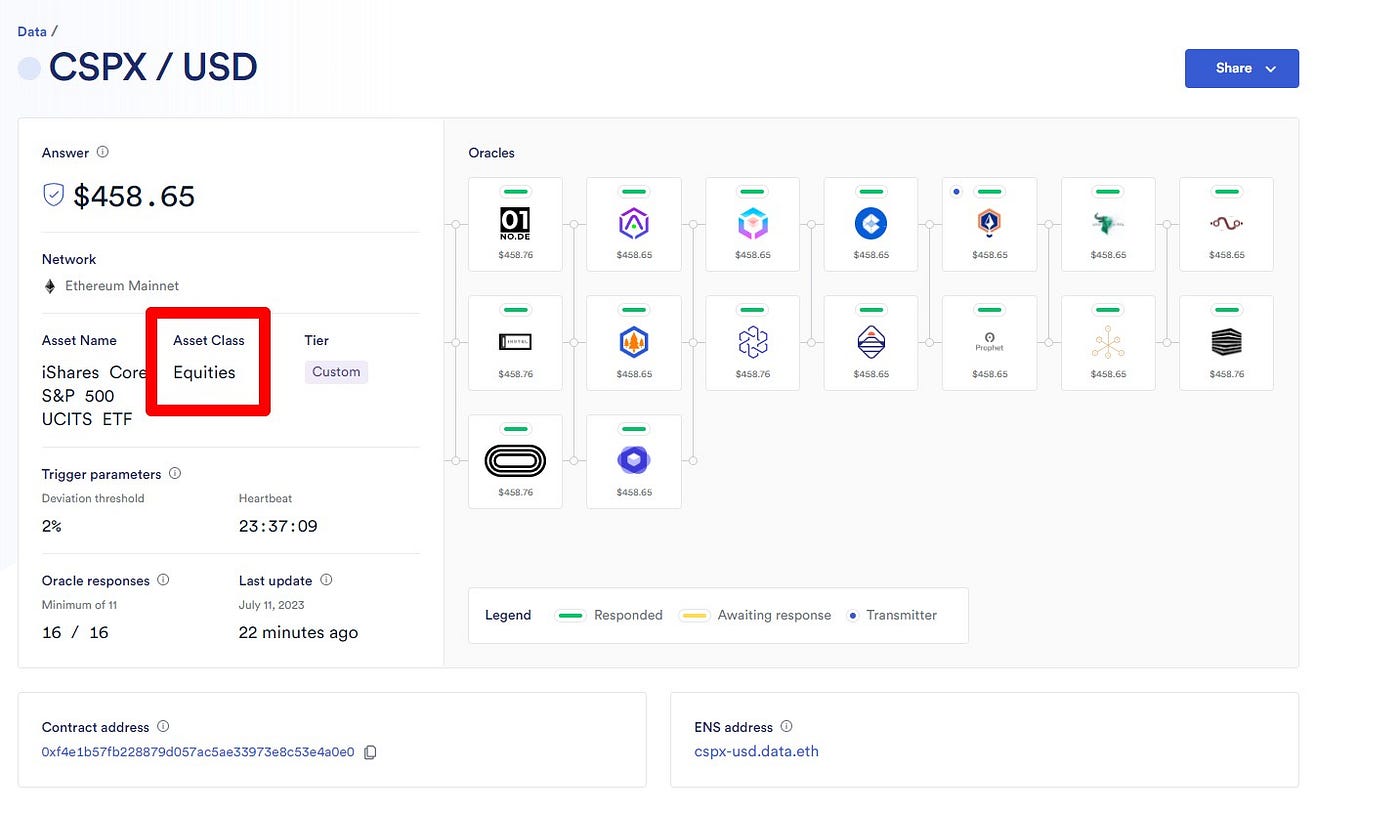Viewport: 1400px width, 819px height.
Task: Select the brown wavy snake oracle logo
Action: (1226, 224)
